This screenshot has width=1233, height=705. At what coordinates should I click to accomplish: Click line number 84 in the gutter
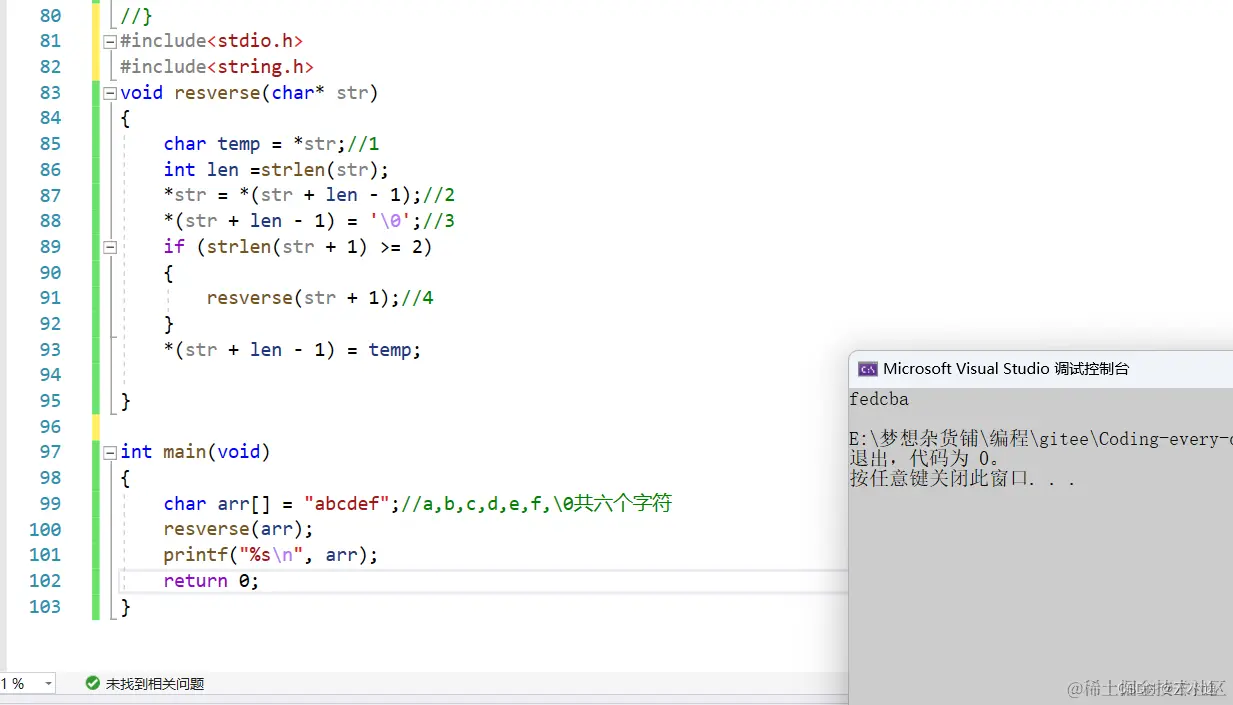click(50, 118)
